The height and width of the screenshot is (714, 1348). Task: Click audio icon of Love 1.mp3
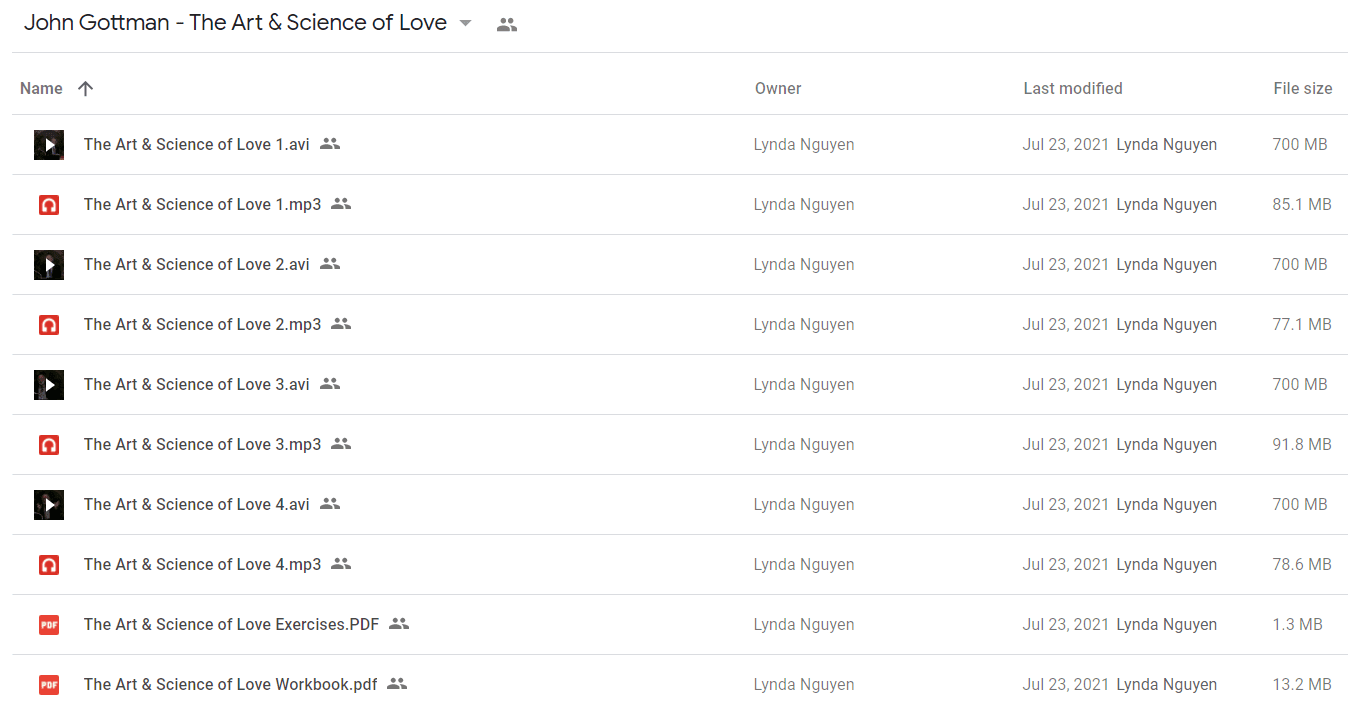49,205
